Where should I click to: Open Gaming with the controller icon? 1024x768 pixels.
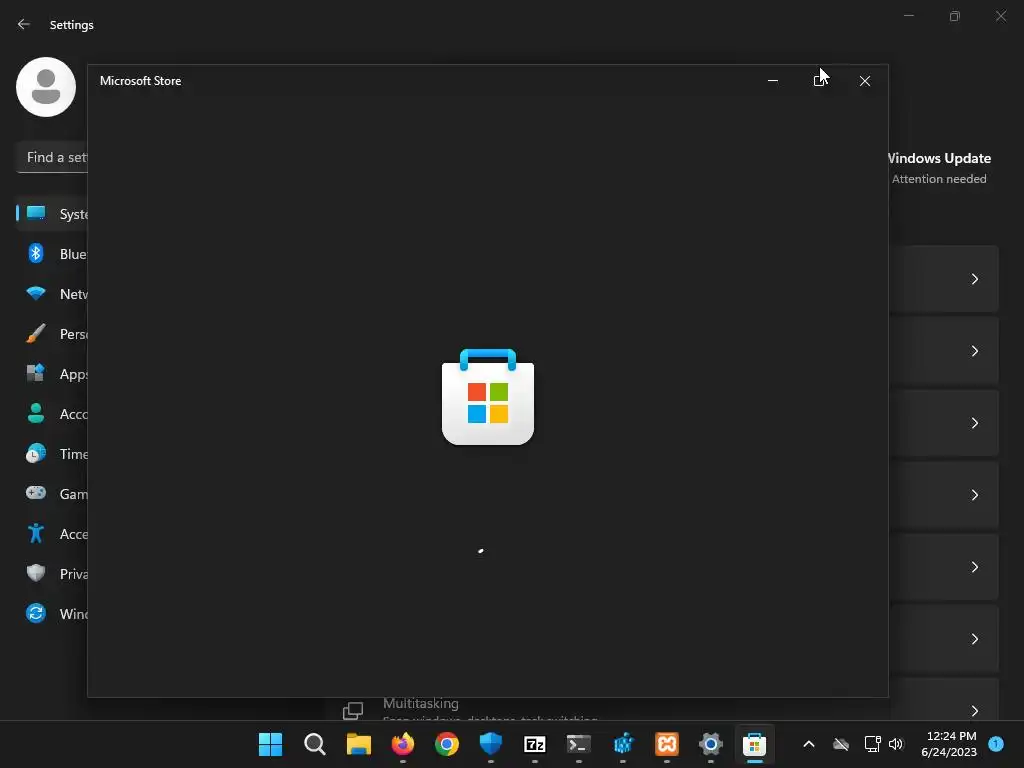[x=52, y=494]
